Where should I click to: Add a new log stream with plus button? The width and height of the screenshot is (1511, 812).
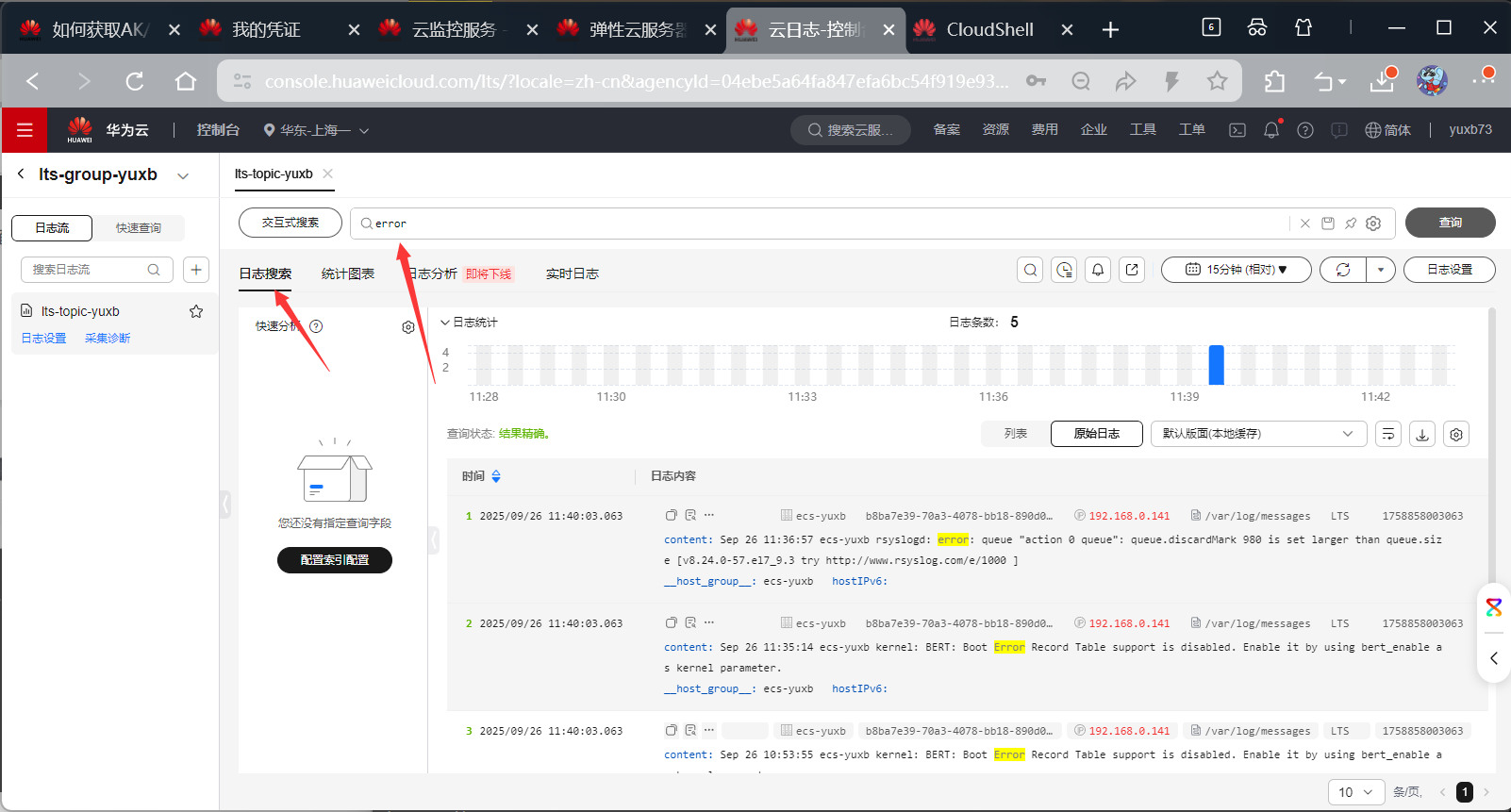click(196, 270)
